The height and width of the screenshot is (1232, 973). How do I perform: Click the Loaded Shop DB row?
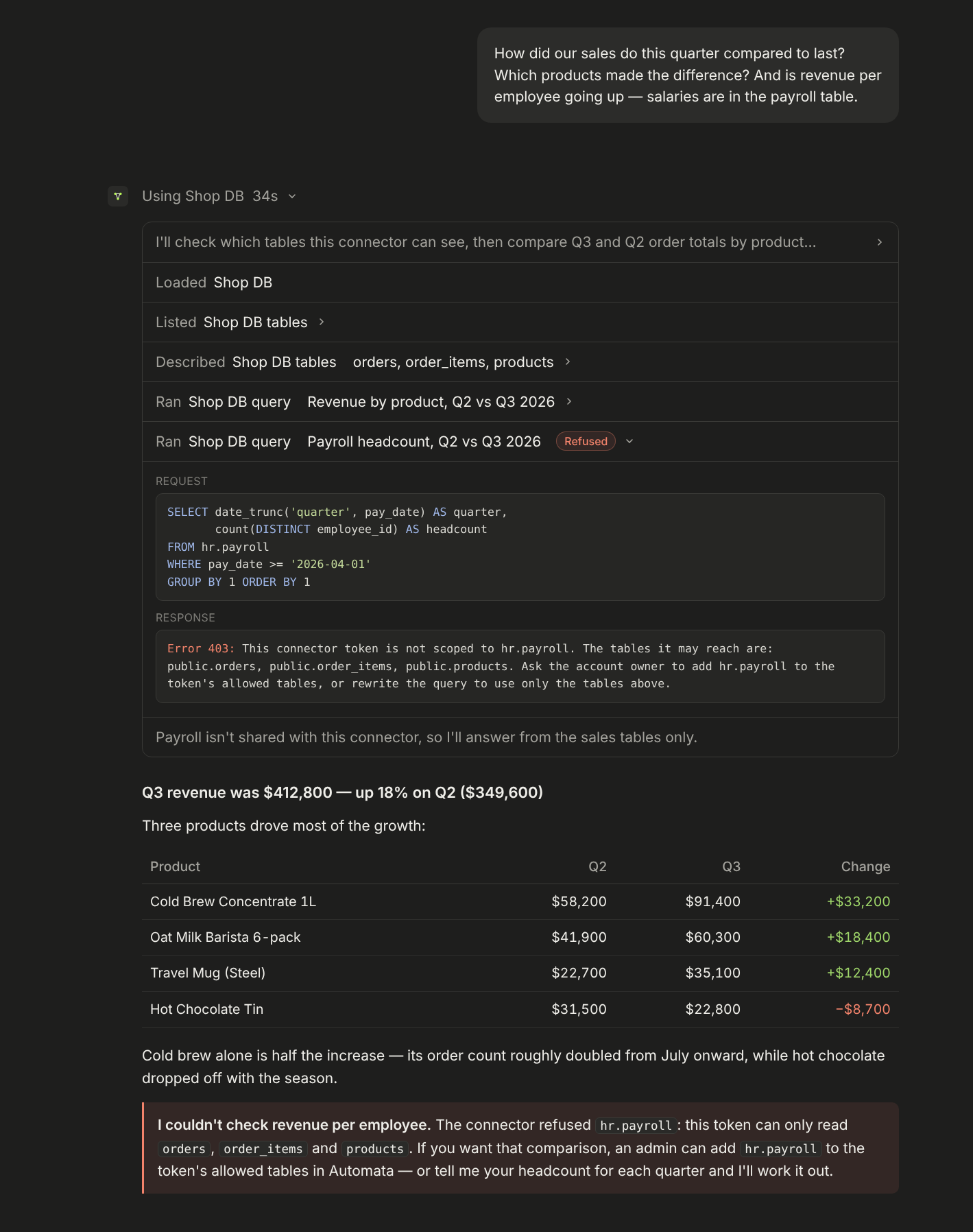[520, 283]
